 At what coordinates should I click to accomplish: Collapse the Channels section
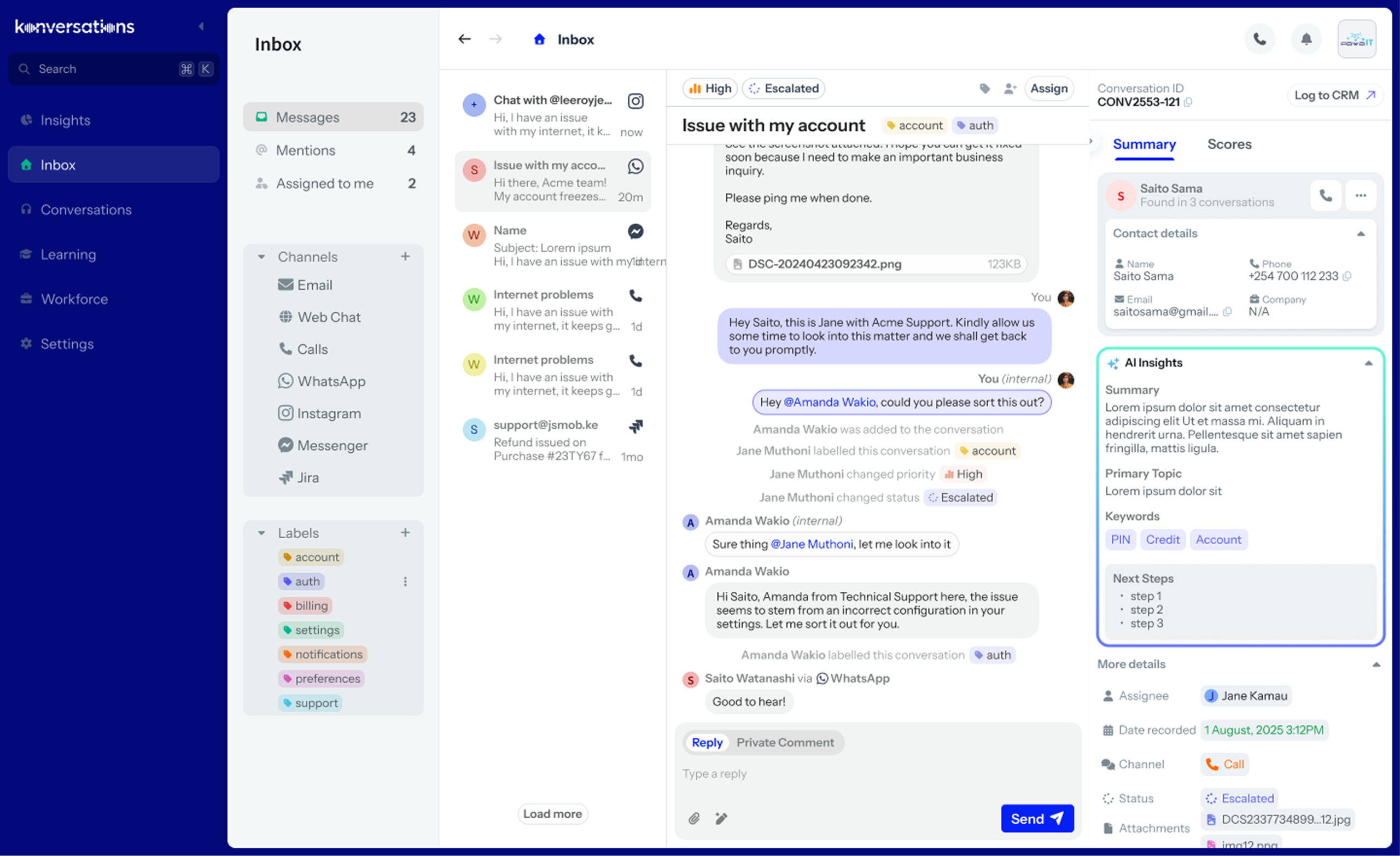tap(261, 257)
